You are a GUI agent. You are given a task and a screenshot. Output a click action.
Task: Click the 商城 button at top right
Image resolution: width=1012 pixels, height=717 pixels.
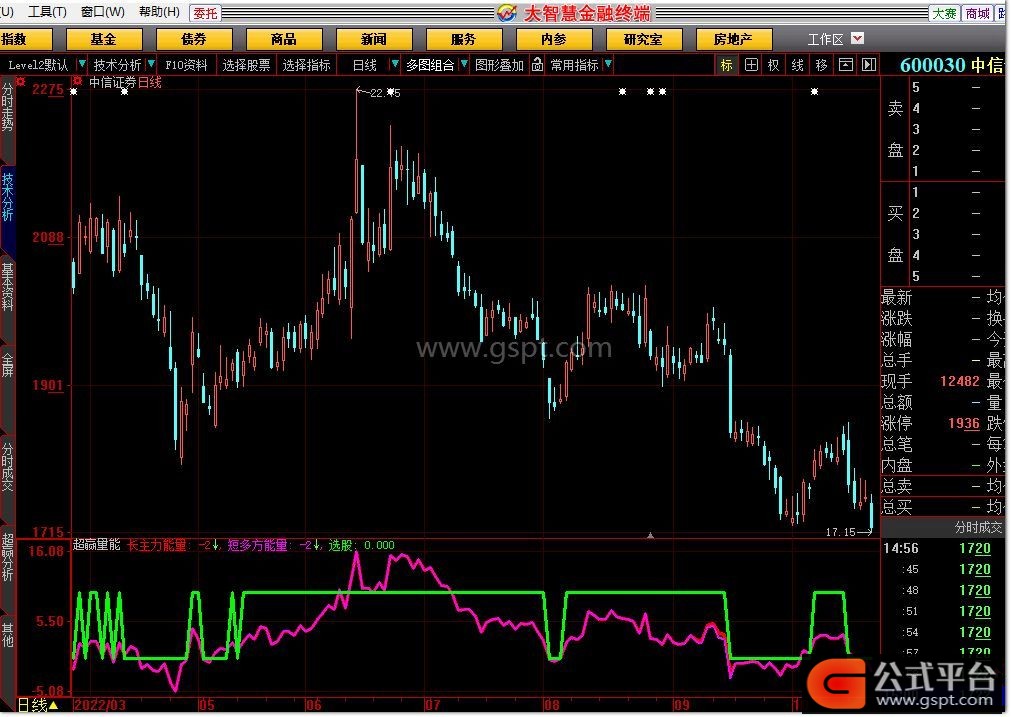point(978,13)
